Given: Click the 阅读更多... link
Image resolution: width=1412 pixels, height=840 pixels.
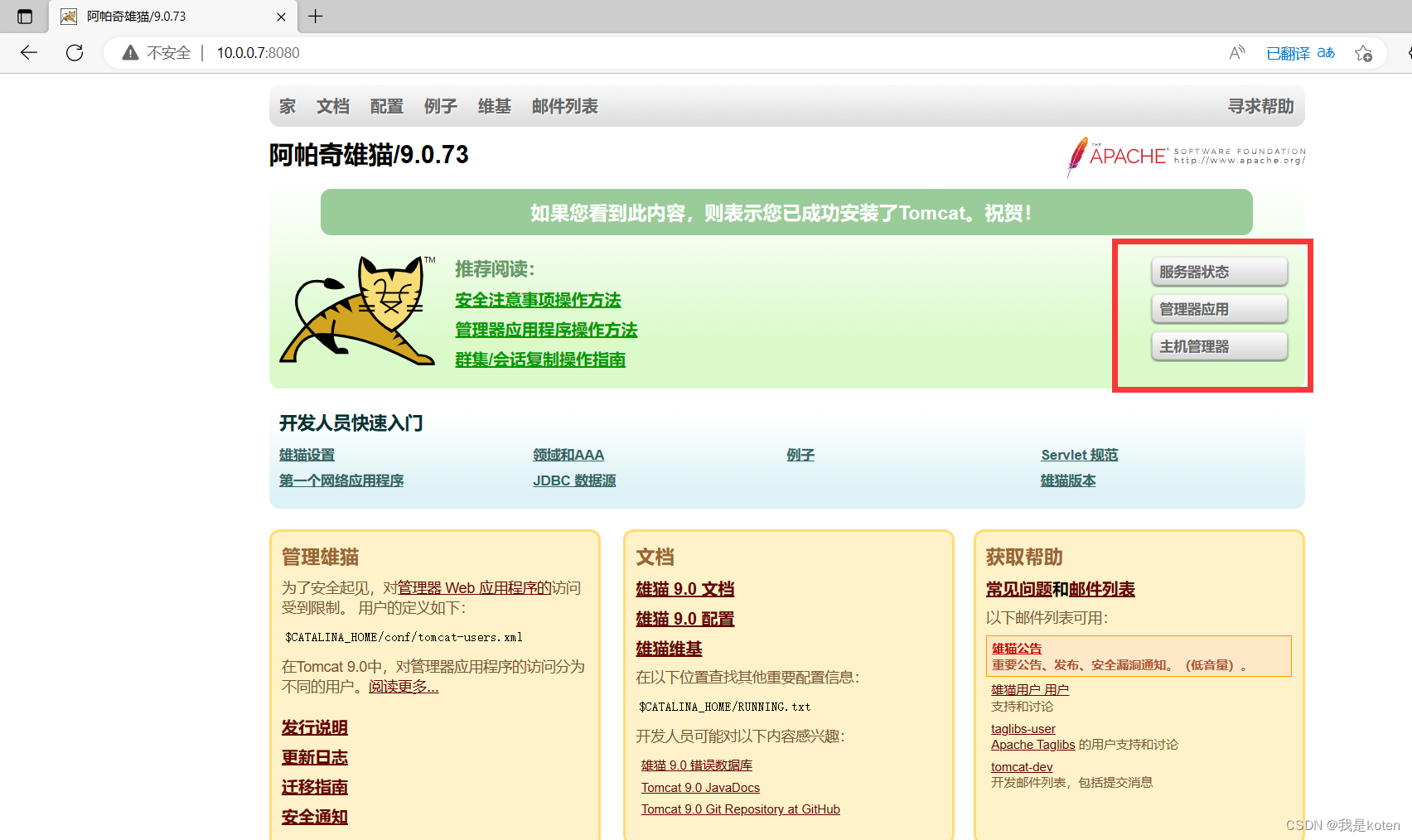Looking at the screenshot, I should pyautogui.click(x=404, y=687).
